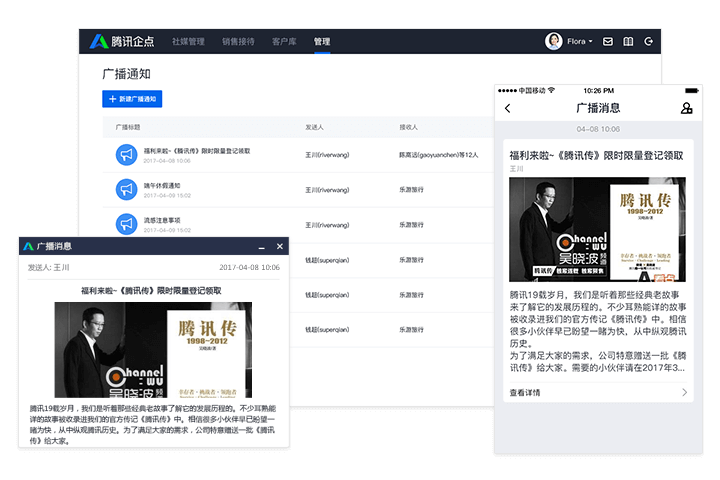Tap the chevron next to 查看详情
The width and height of the screenshot is (720, 480).
(684, 392)
